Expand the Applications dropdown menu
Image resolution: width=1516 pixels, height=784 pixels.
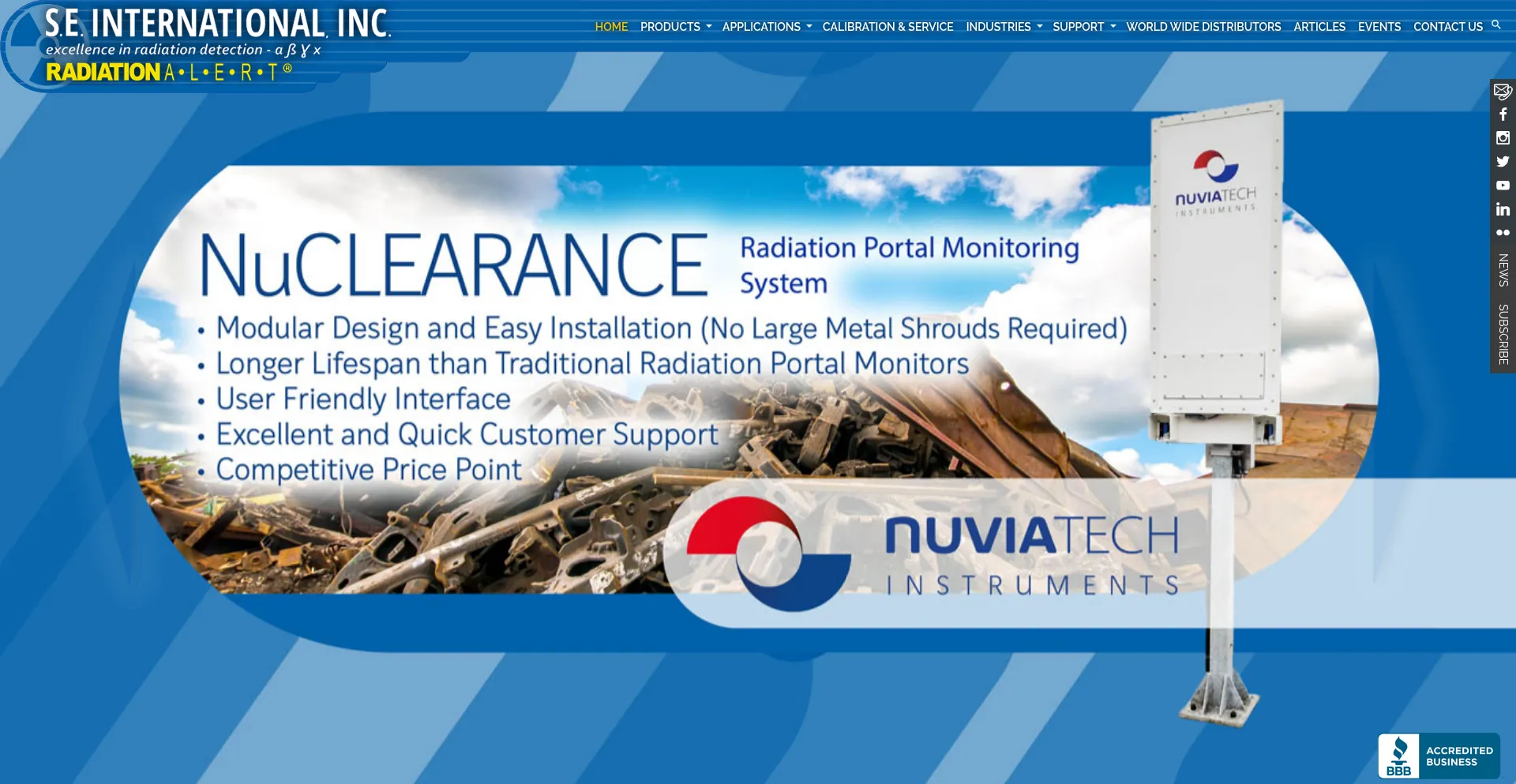click(766, 27)
